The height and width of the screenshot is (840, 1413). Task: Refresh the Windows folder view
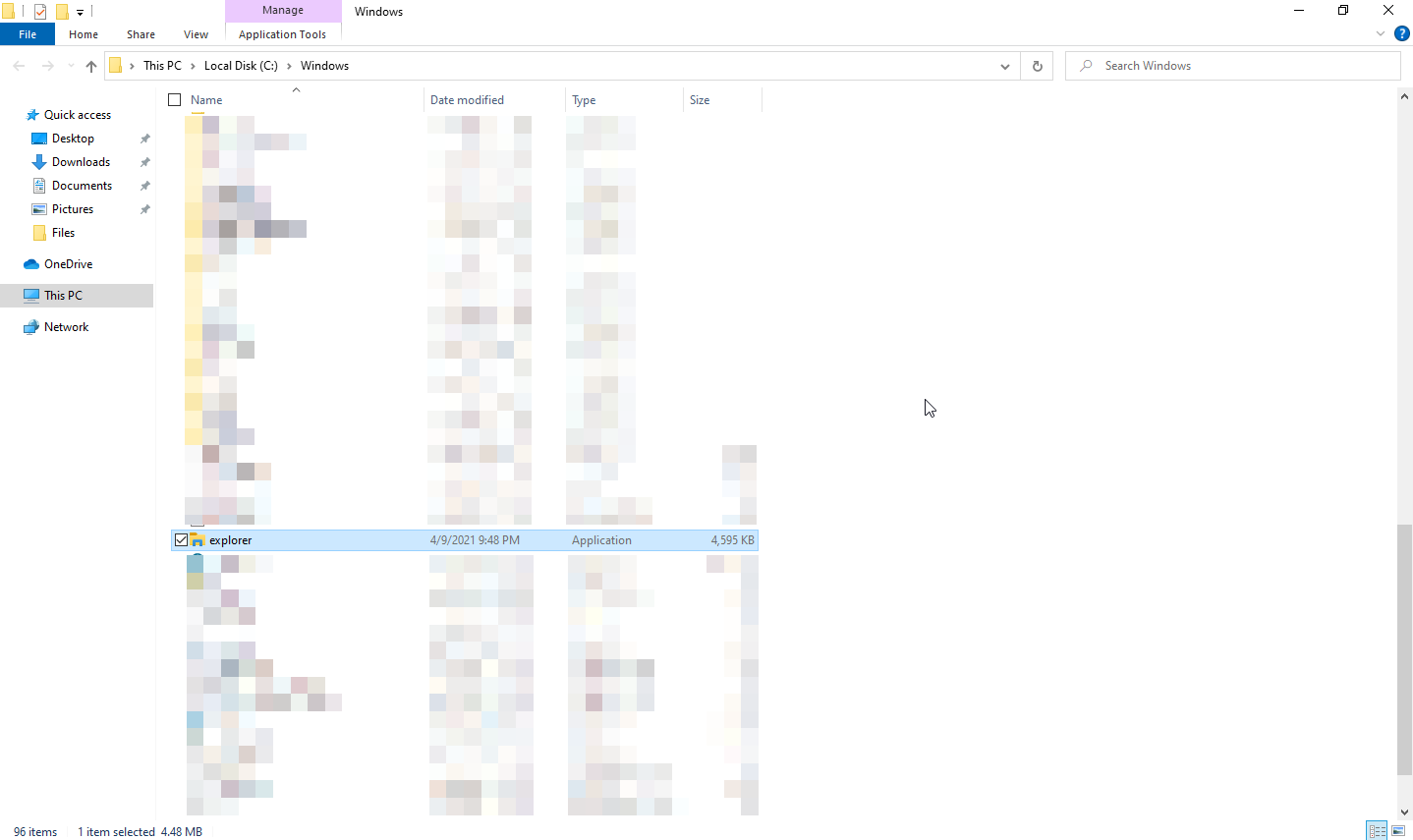click(x=1037, y=66)
